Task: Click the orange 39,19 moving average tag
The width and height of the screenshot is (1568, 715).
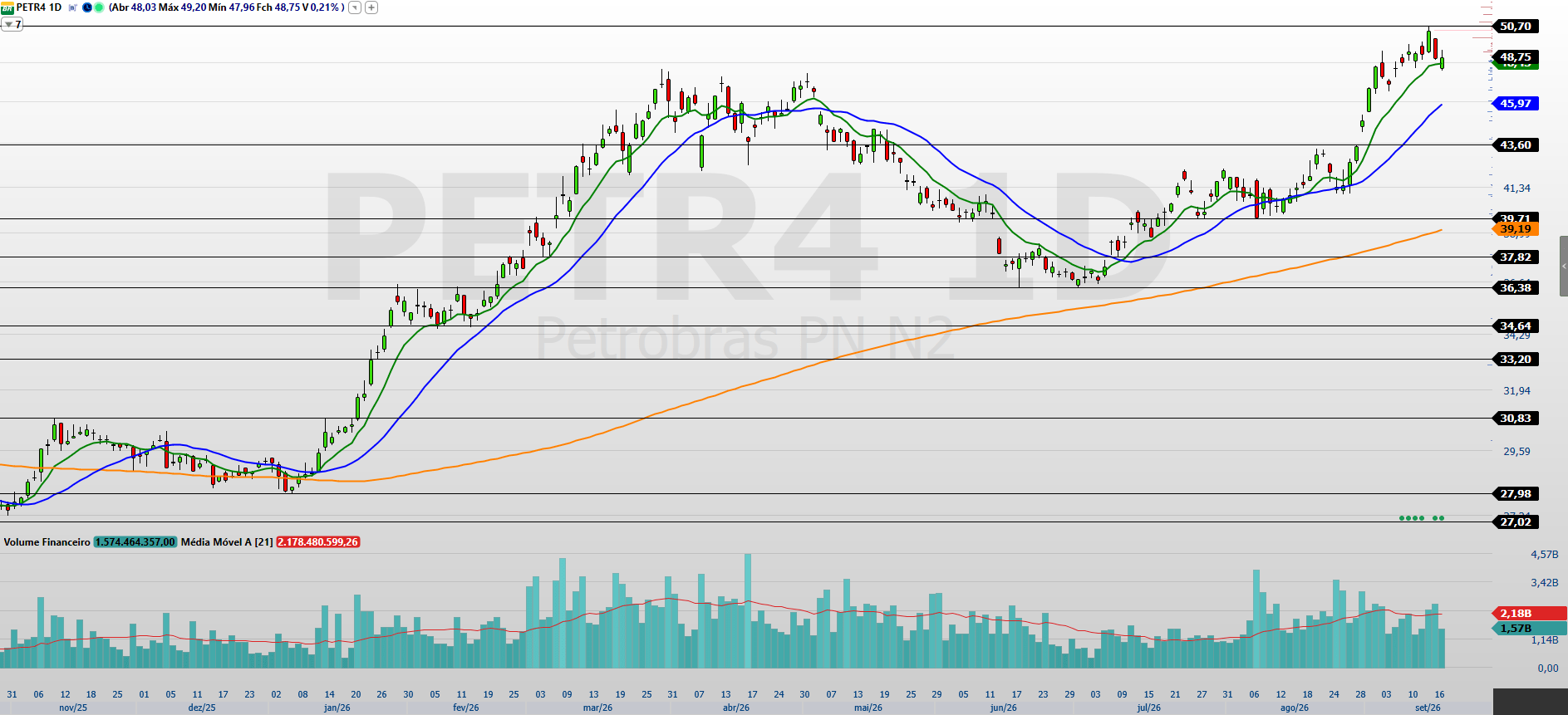Action: pos(1516,229)
